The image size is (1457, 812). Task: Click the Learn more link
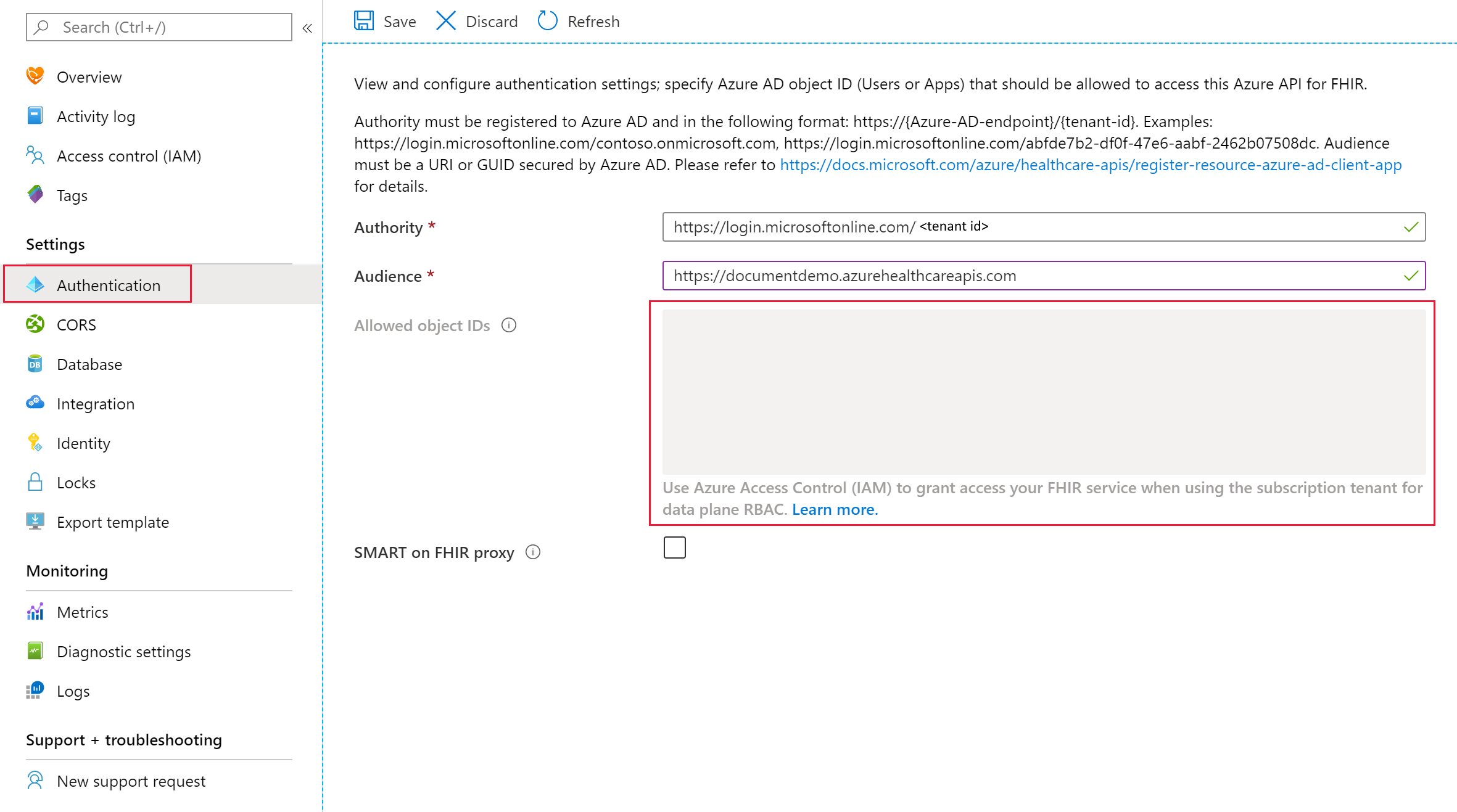click(x=834, y=509)
